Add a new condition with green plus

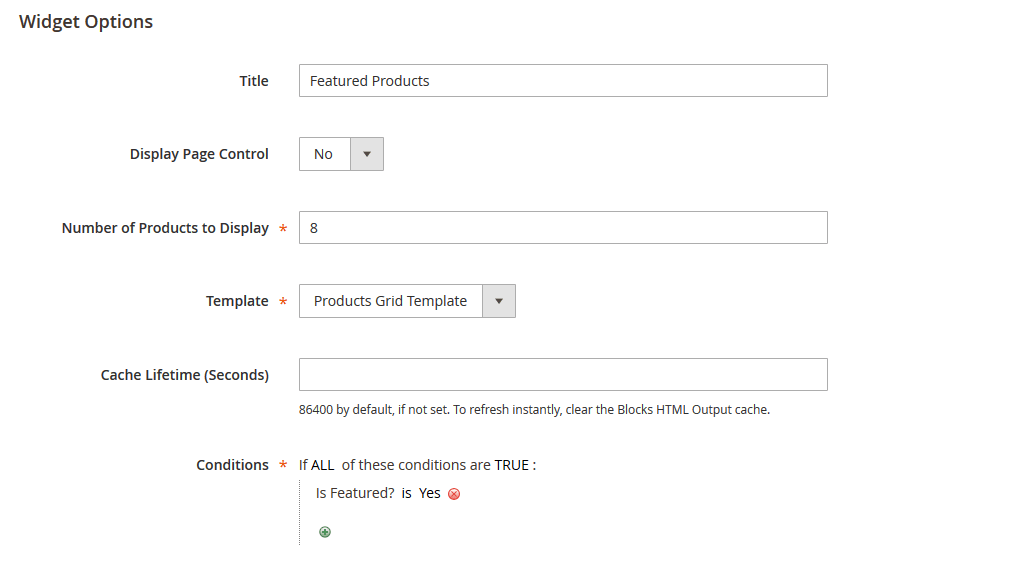pos(325,532)
